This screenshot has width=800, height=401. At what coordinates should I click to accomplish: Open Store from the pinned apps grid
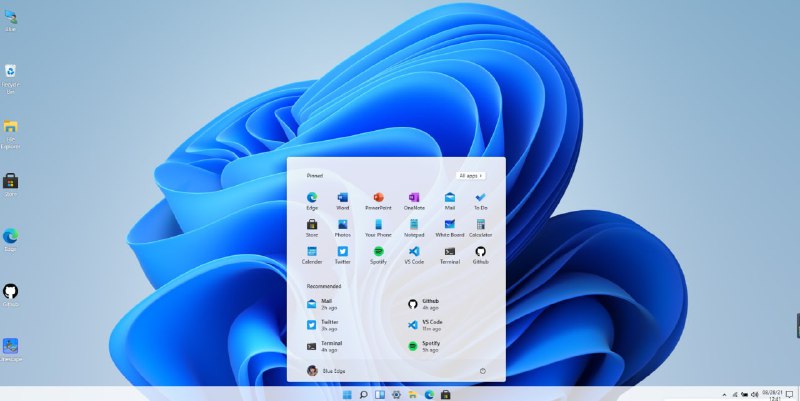pyautogui.click(x=312, y=228)
